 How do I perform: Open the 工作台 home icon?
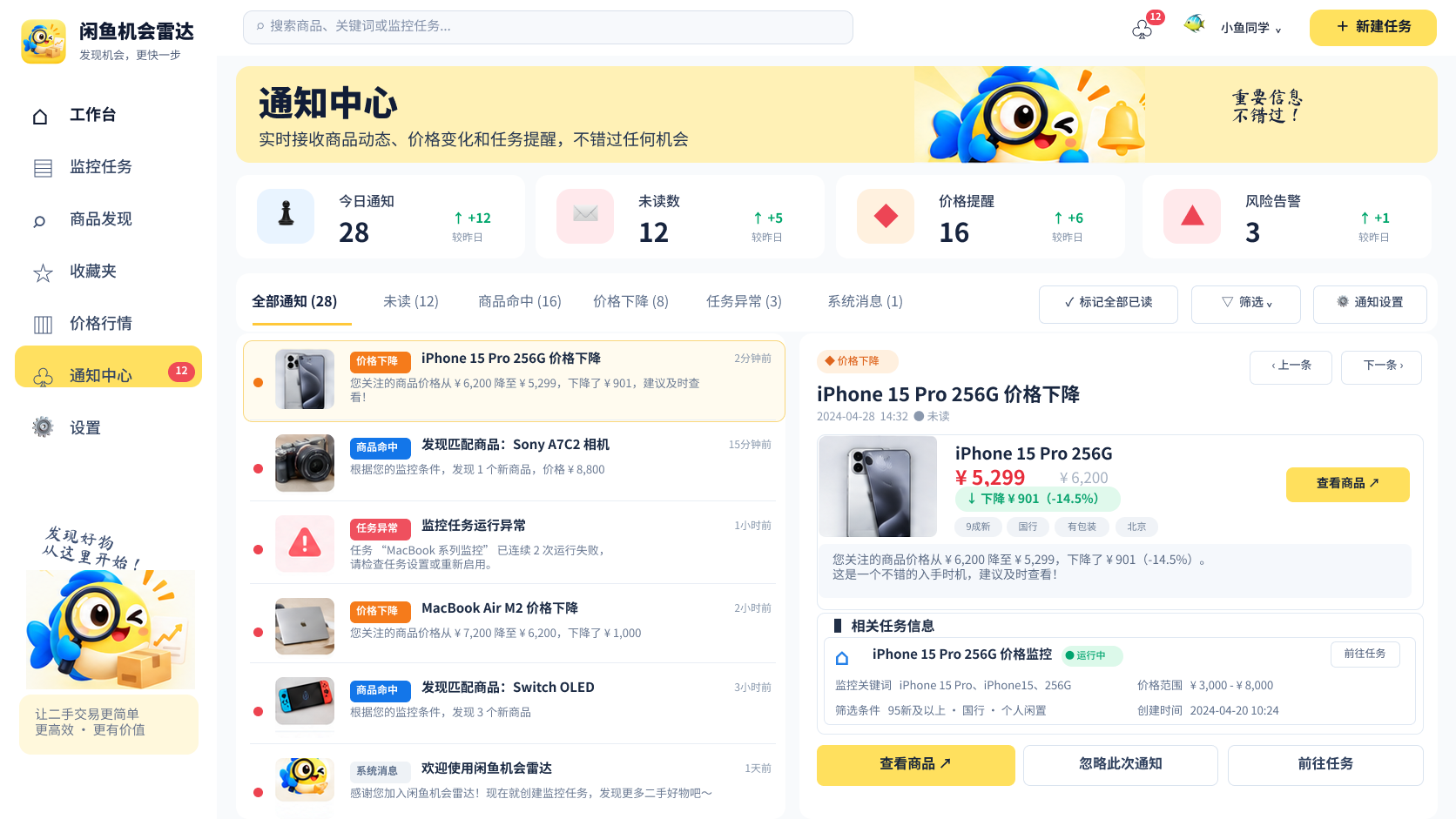pyautogui.click(x=40, y=116)
